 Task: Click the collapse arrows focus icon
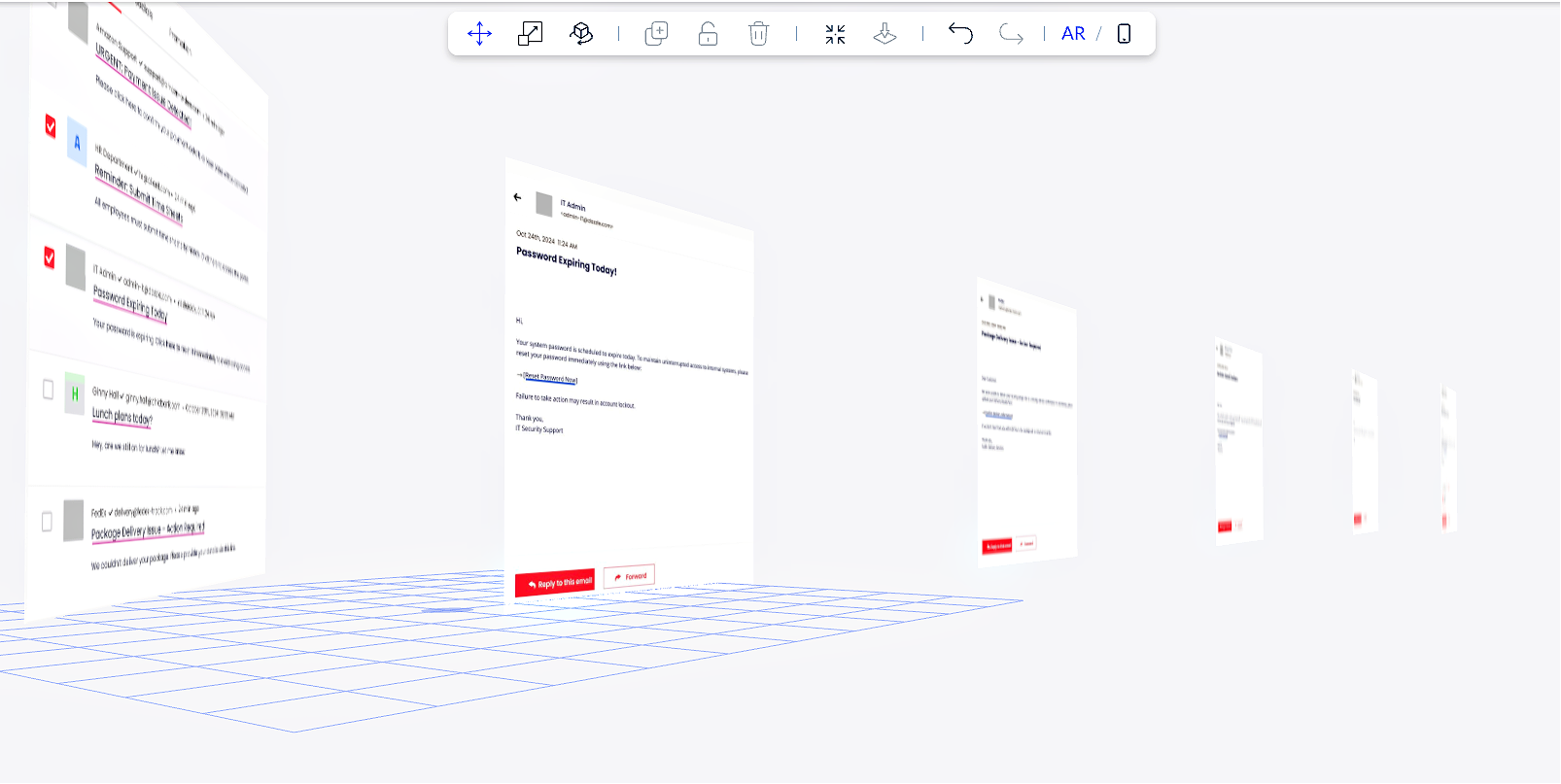coord(835,34)
